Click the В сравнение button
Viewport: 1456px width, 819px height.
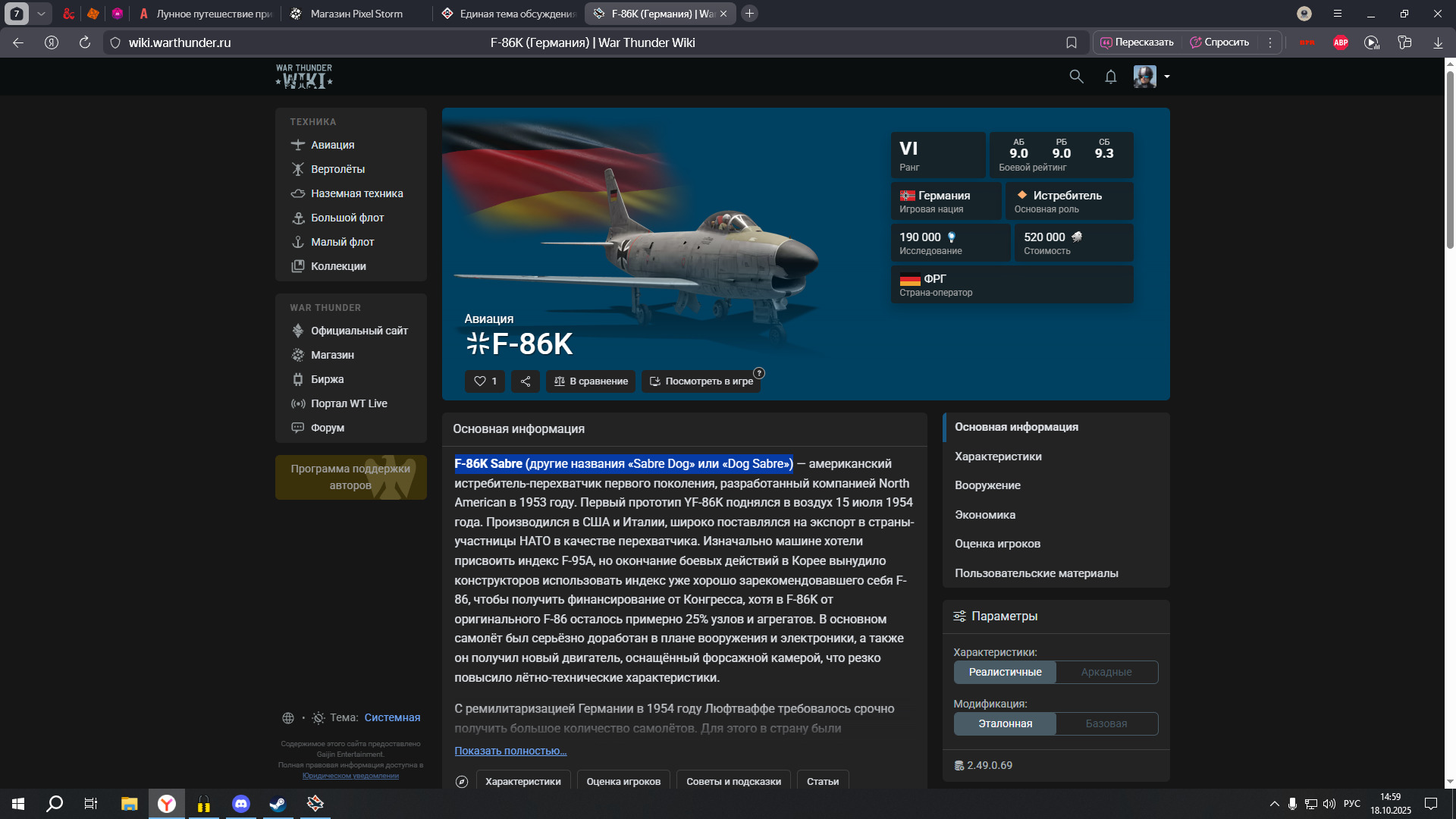coord(591,381)
